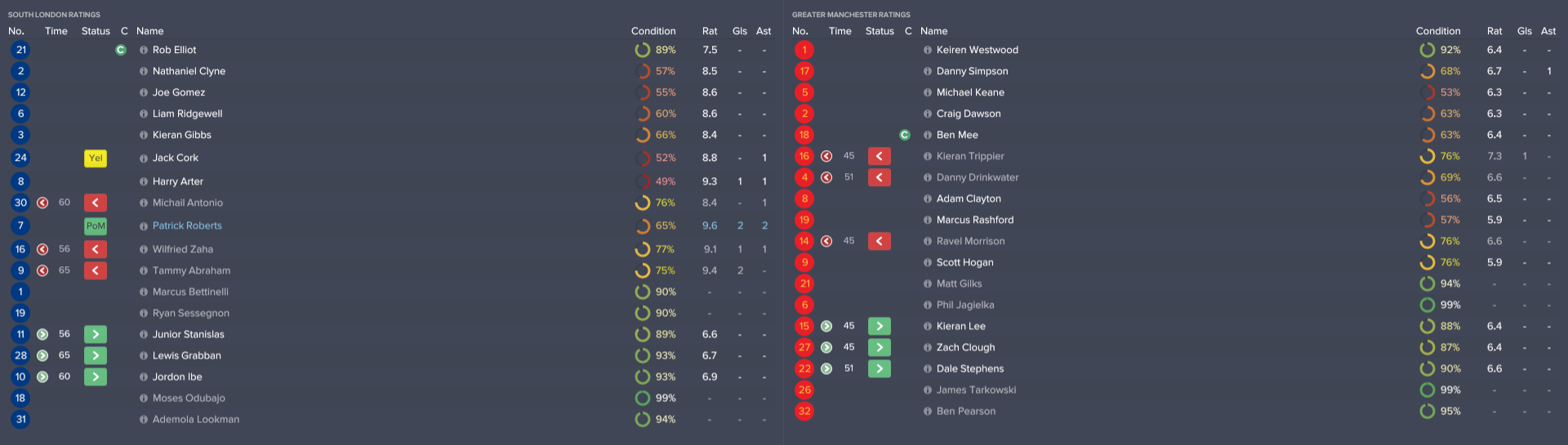This screenshot has width=1568, height=445.
Task: Select the Phil Jagielka row name
Action: point(965,305)
